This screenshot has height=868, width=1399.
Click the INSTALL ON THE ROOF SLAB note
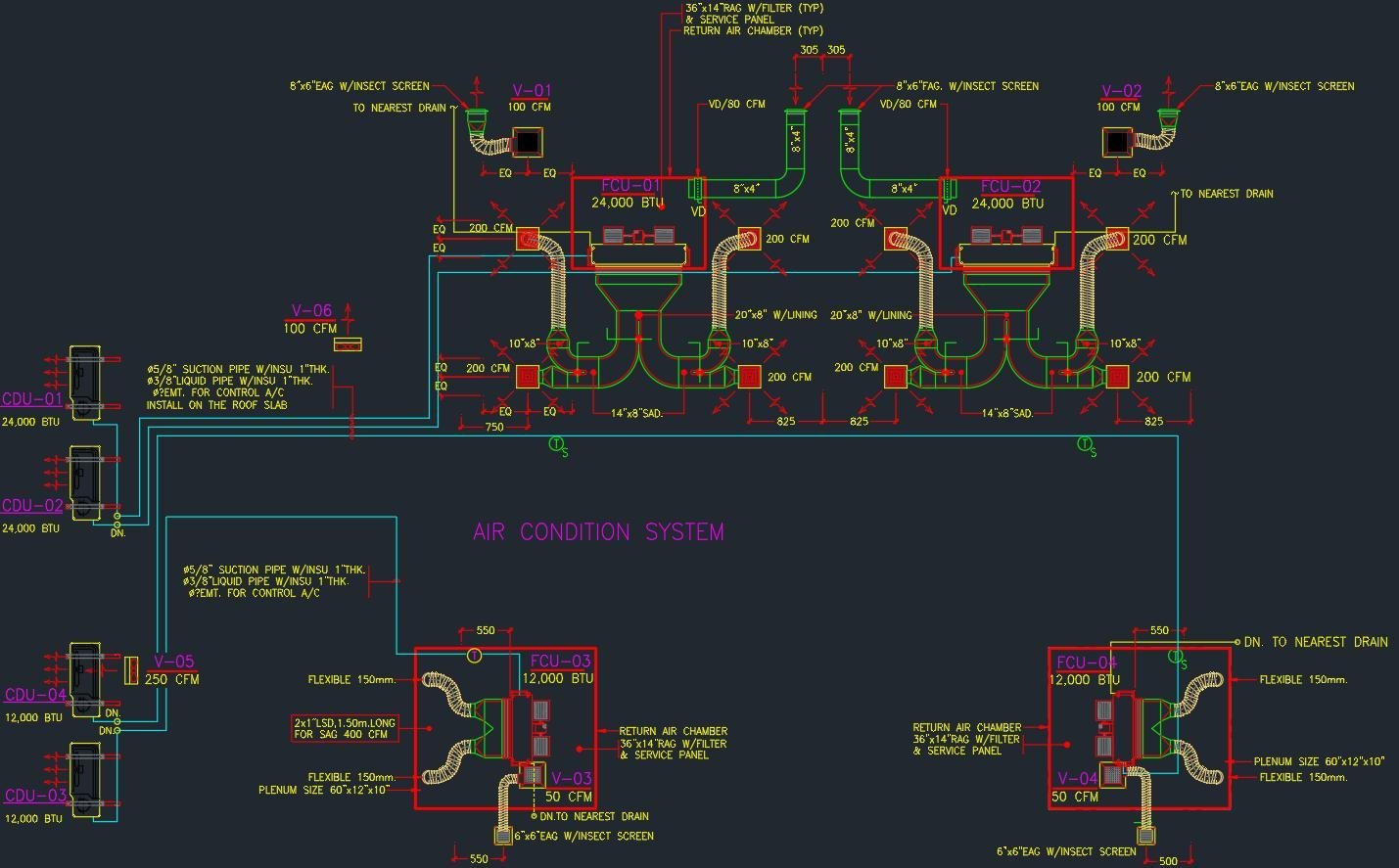click(x=217, y=405)
